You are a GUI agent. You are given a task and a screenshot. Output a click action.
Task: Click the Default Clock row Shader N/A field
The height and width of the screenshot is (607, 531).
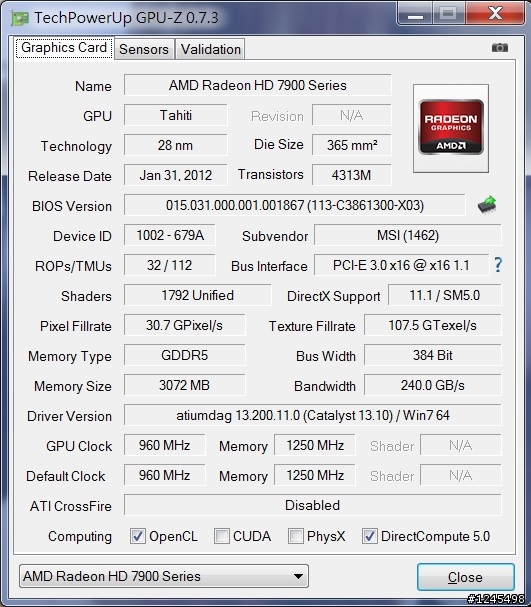coord(461,475)
